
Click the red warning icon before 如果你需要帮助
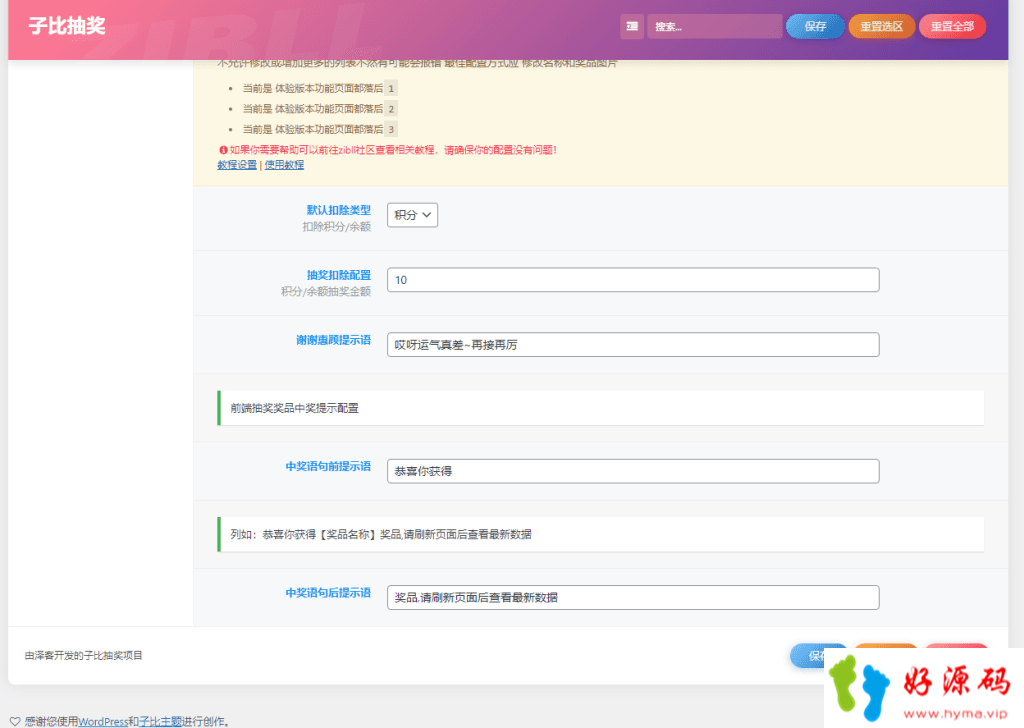click(223, 150)
